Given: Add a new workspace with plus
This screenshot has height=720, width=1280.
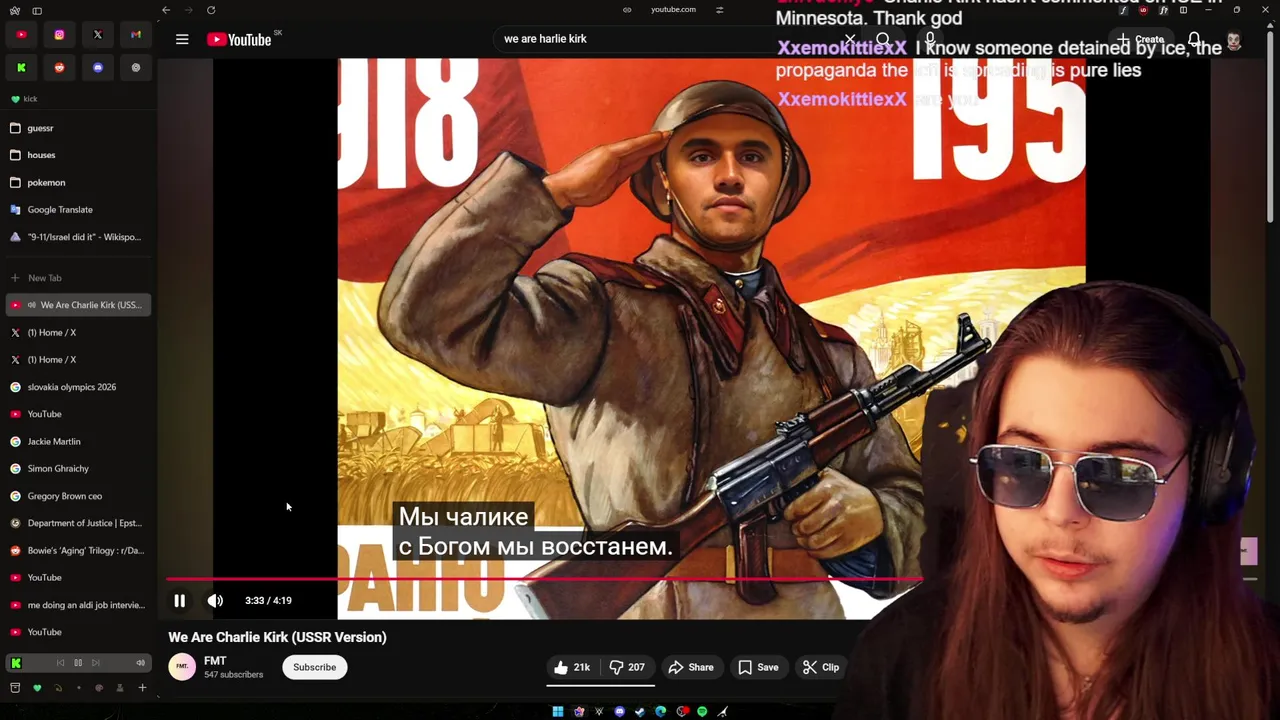Looking at the screenshot, I should [x=142, y=688].
